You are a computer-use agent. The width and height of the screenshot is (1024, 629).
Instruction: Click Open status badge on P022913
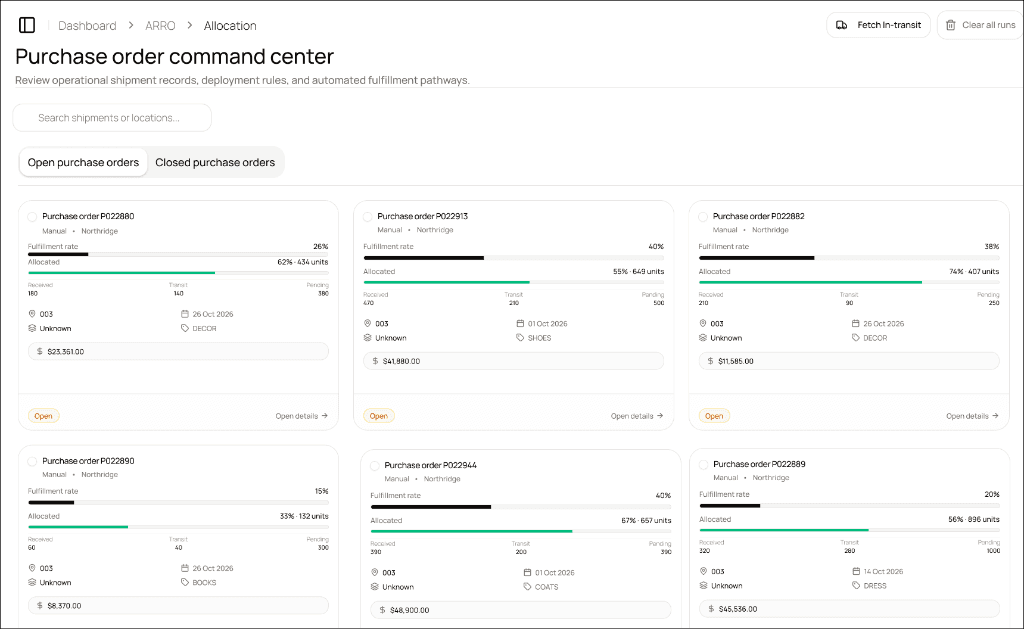[x=379, y=416]
